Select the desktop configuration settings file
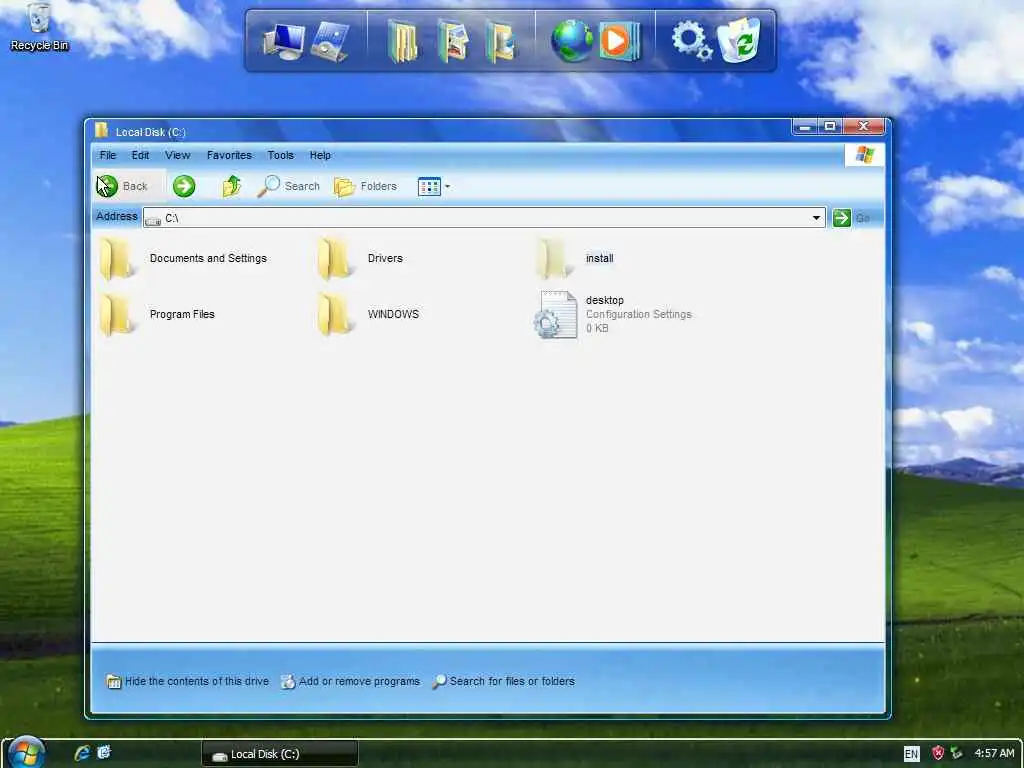Viewport: 1024px width, 768px height. tap(613, 314)
